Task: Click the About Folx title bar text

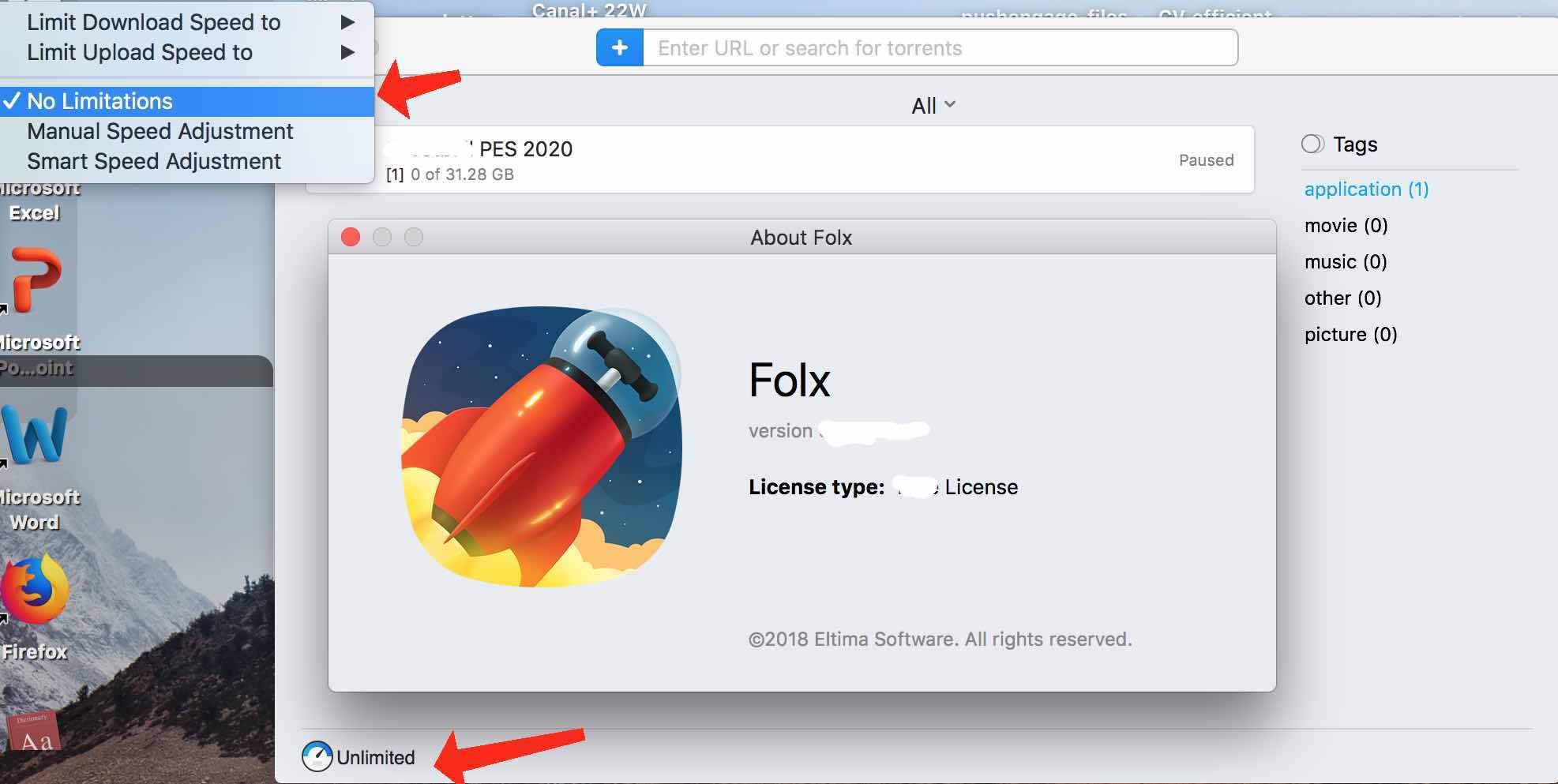Action: (x=801, y=238)
